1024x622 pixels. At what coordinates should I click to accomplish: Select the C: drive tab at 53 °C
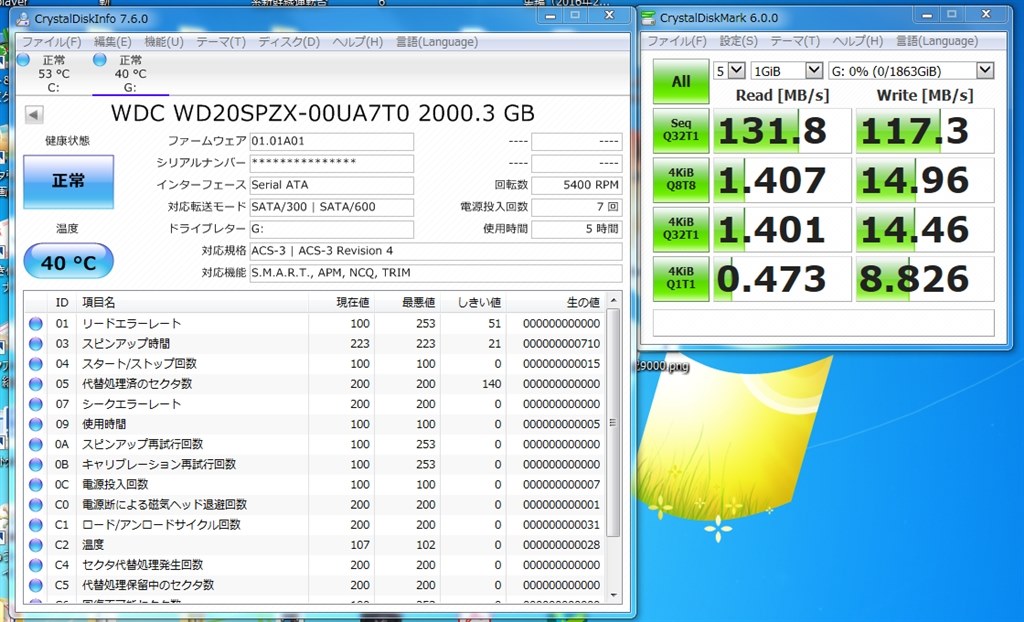[x=54, y=74]
